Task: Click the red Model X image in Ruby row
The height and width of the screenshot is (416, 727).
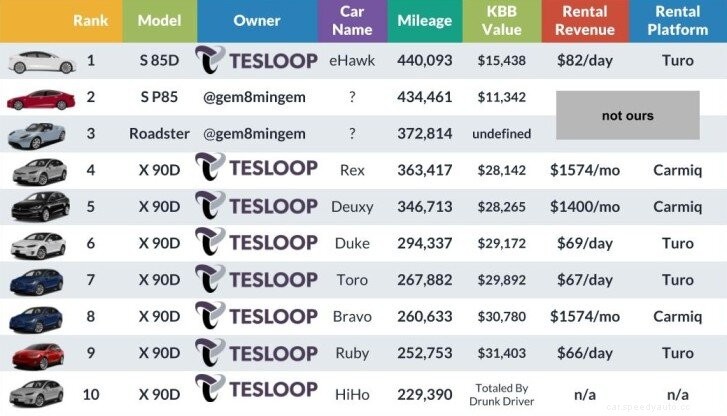Action: (41, 354)
